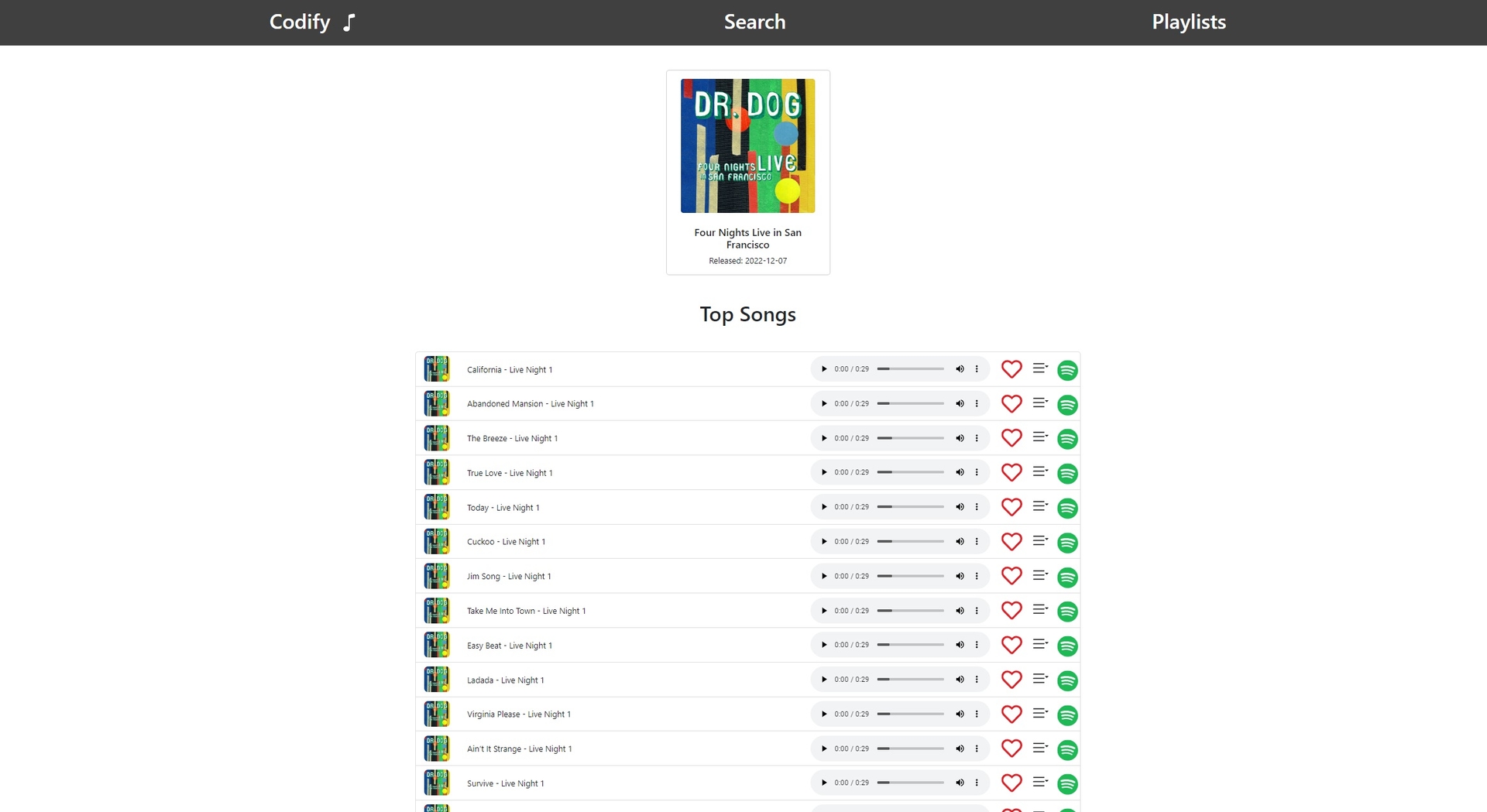This screenshot has width=1487, height=812.
Task: Seek within the True Love preview progress bar
Action: coord(911,472)
